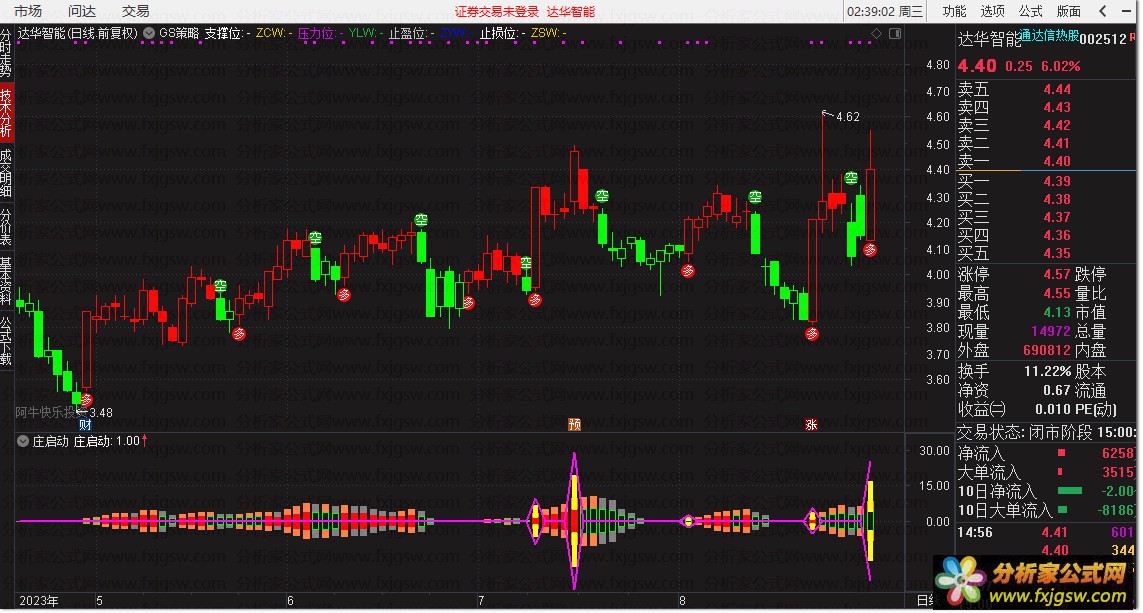Click the 30.00 scale value in sub-chart
This screenshot has width=1143, height=613.
[935, 450]
